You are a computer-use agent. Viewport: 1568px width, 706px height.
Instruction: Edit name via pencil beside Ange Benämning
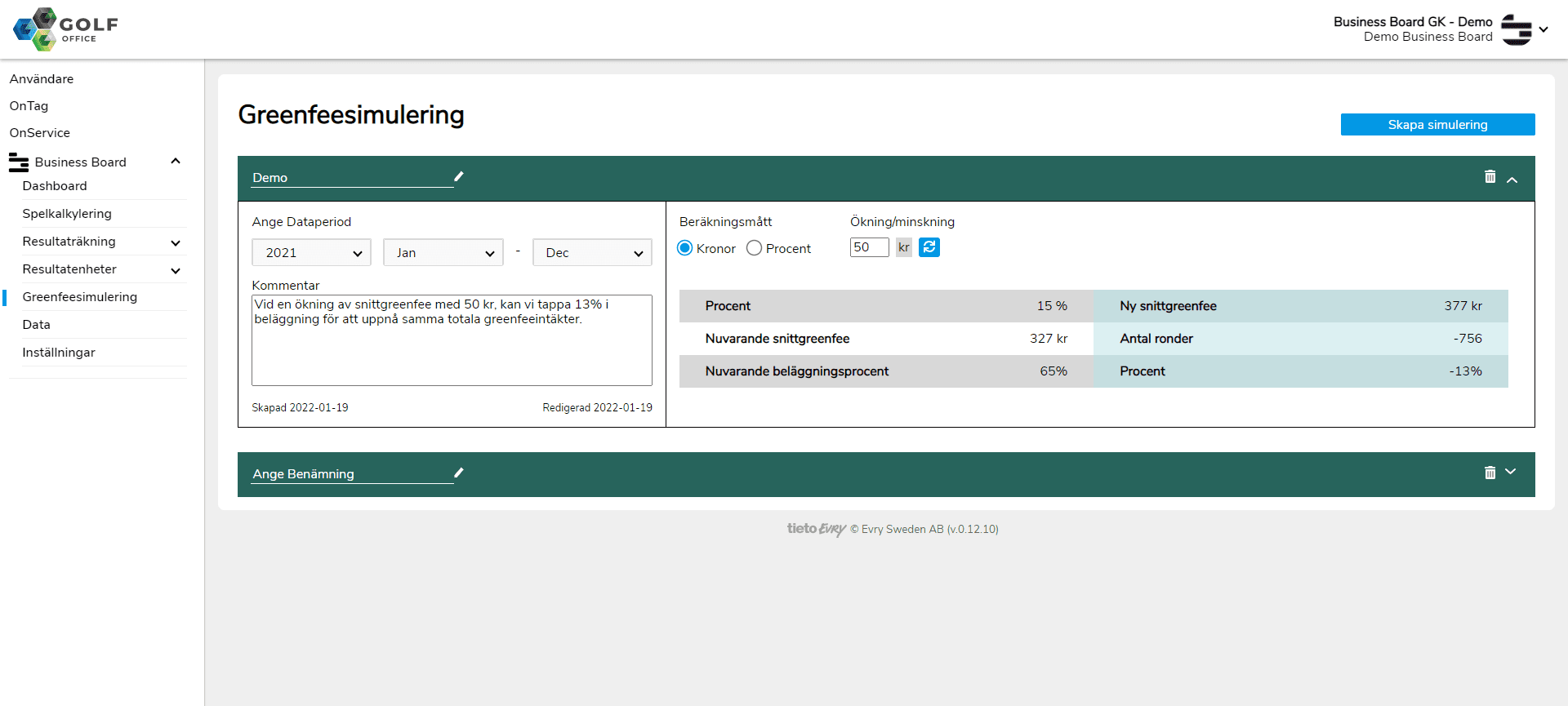(459, 473)
